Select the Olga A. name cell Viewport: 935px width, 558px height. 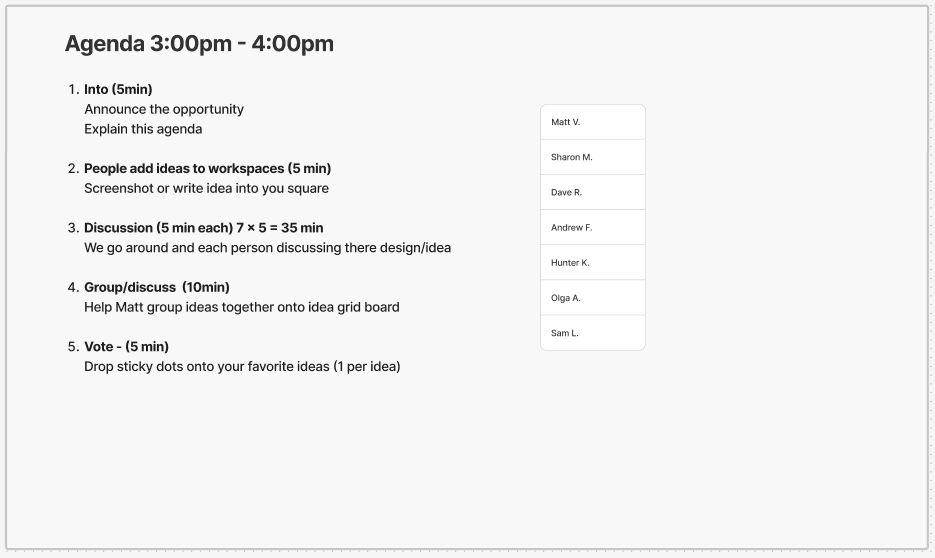click(593, 298)
